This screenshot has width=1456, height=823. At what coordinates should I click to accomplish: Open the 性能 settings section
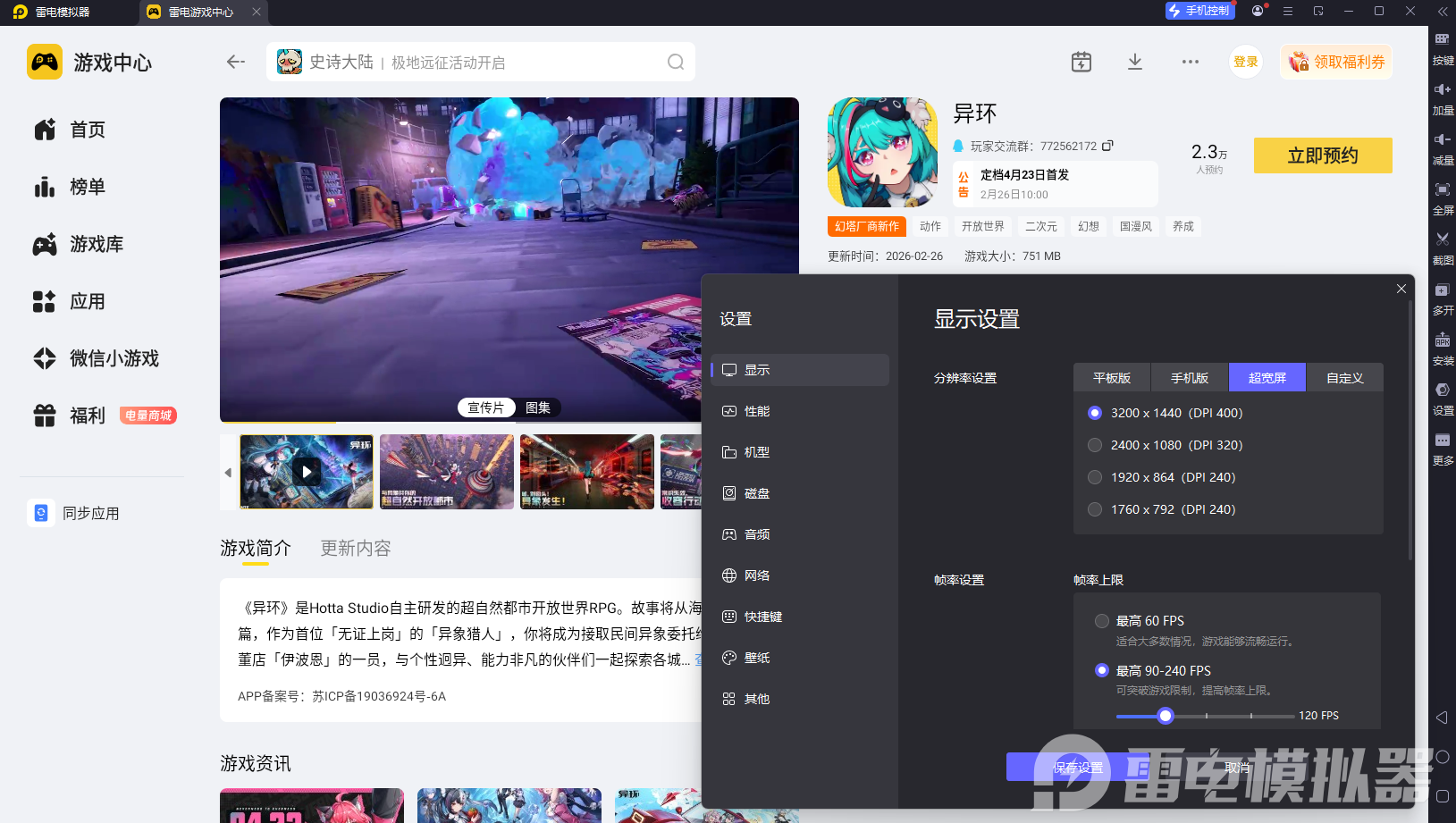756,411
